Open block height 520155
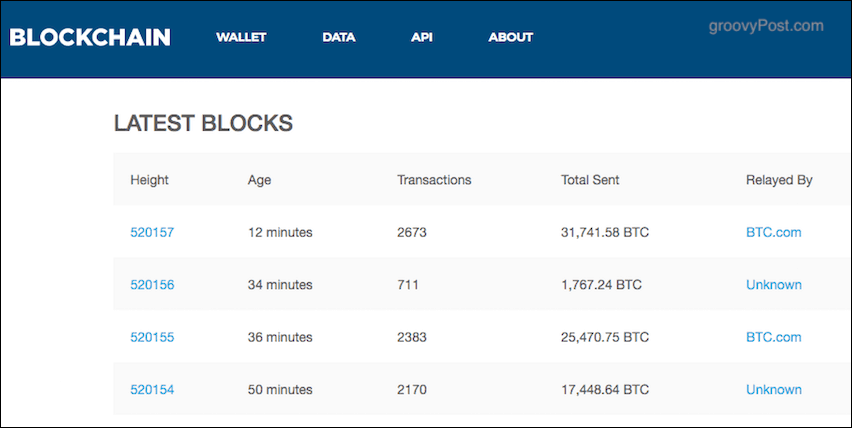This screenshot has height=428, width=852. click(x=152, y=337)
